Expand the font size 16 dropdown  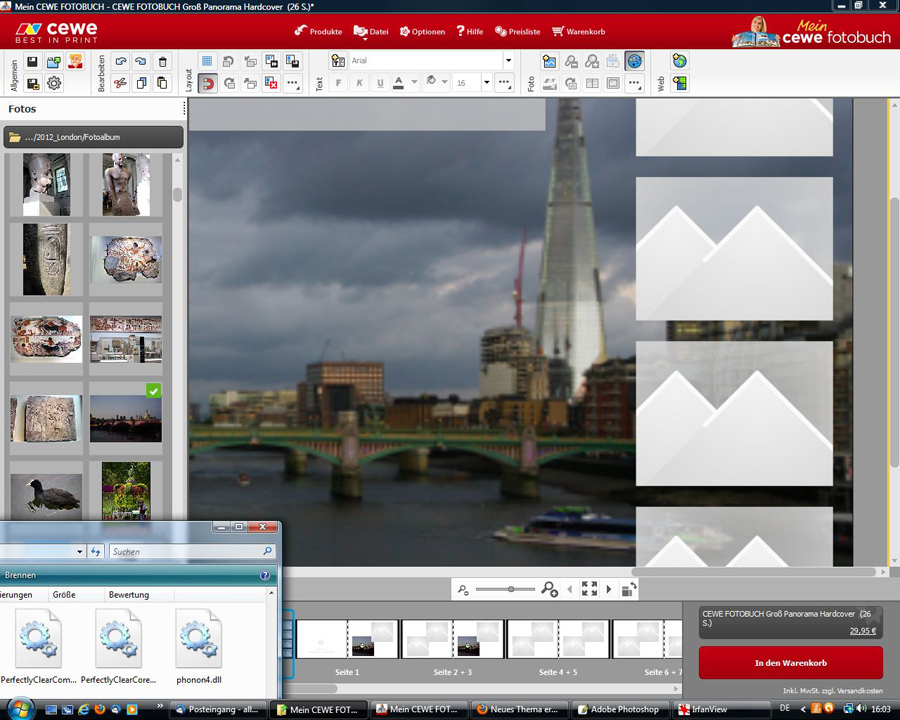[x=488, y=83]
